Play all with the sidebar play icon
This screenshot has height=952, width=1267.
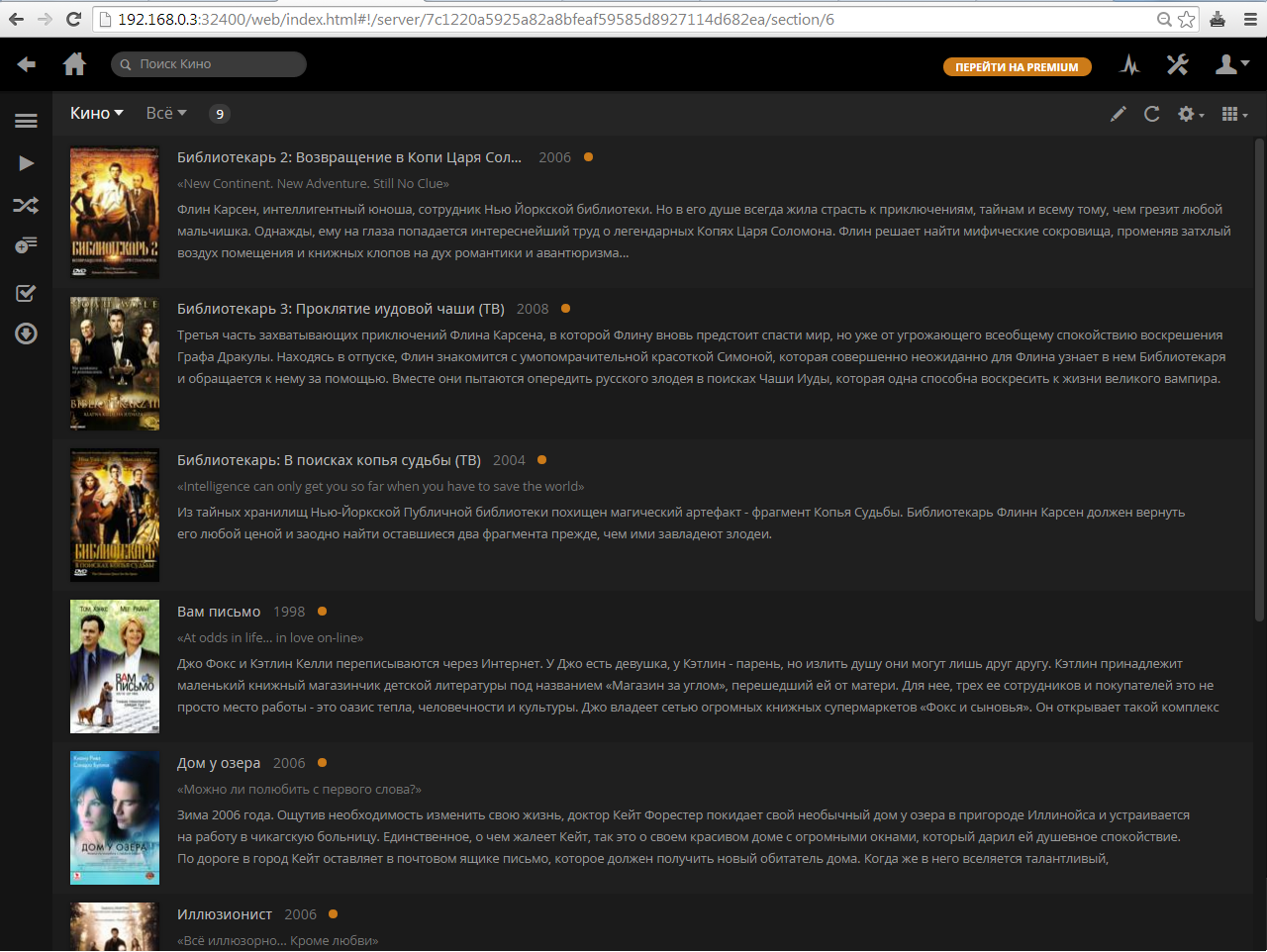[27, 163]
